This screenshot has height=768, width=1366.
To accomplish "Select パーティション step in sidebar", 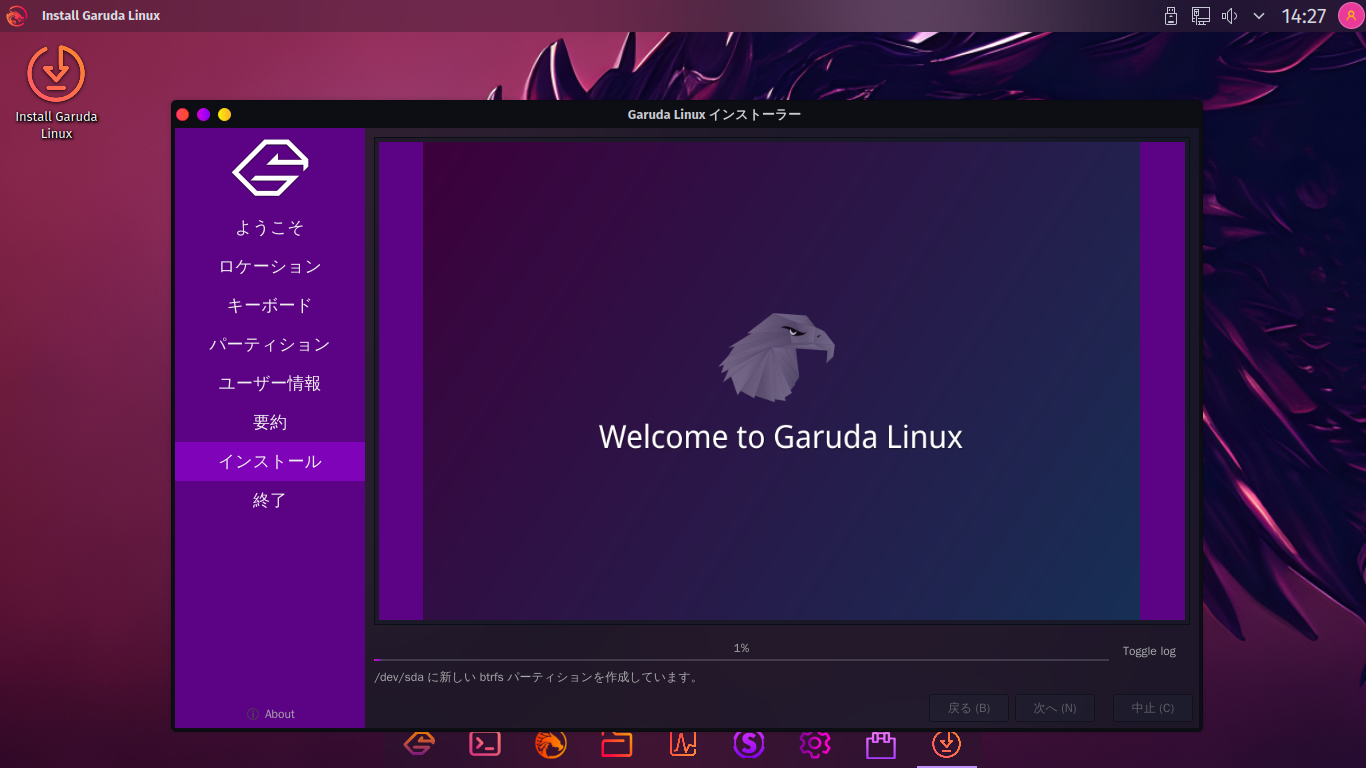I will click(270, 345).
